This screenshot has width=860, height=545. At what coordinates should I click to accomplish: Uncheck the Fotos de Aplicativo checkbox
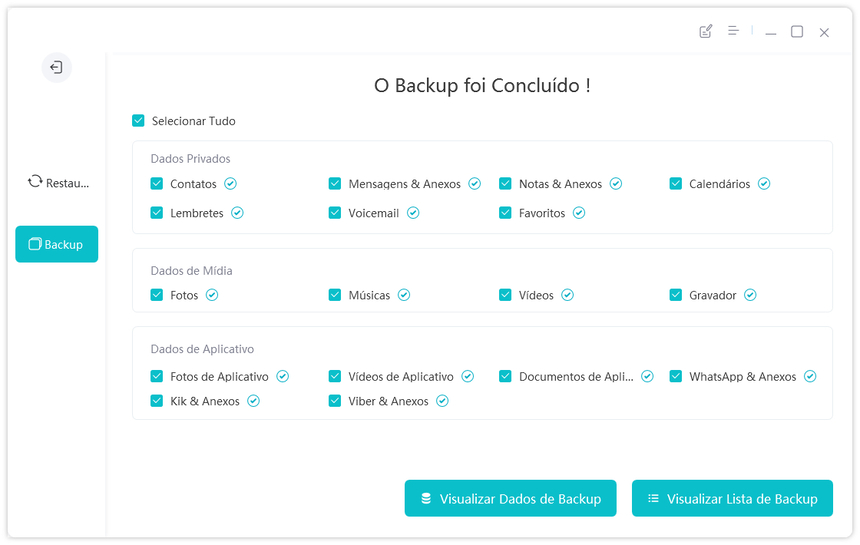coord(157,376)
